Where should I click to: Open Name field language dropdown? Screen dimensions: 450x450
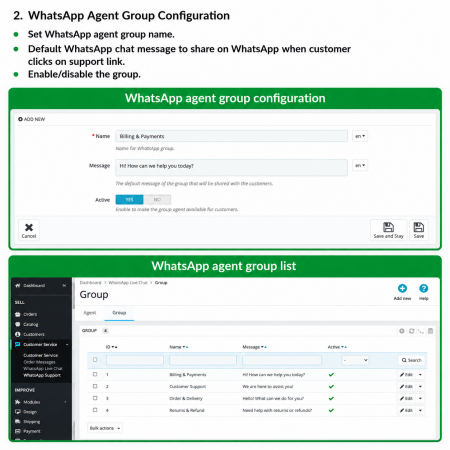pos(360,136)
